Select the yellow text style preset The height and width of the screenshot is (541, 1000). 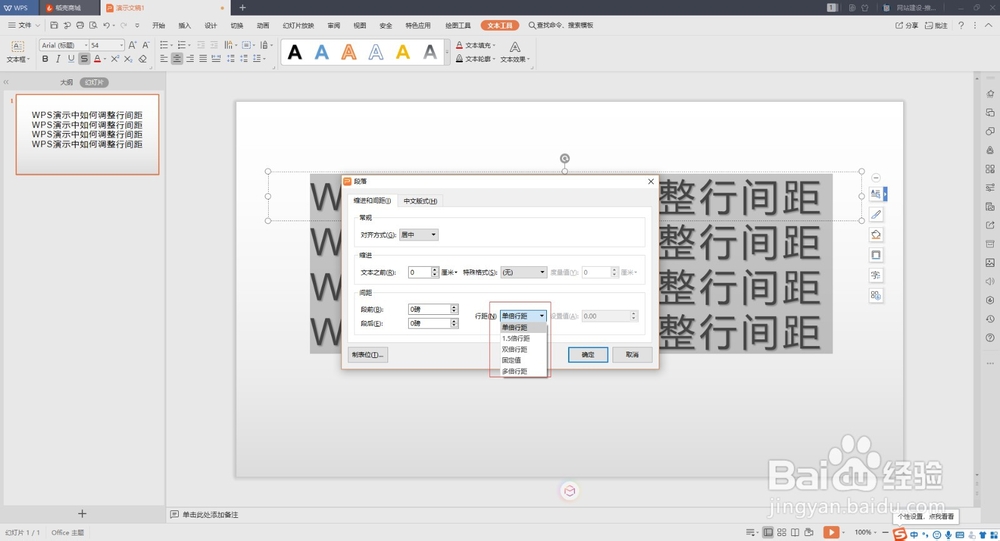403,52
